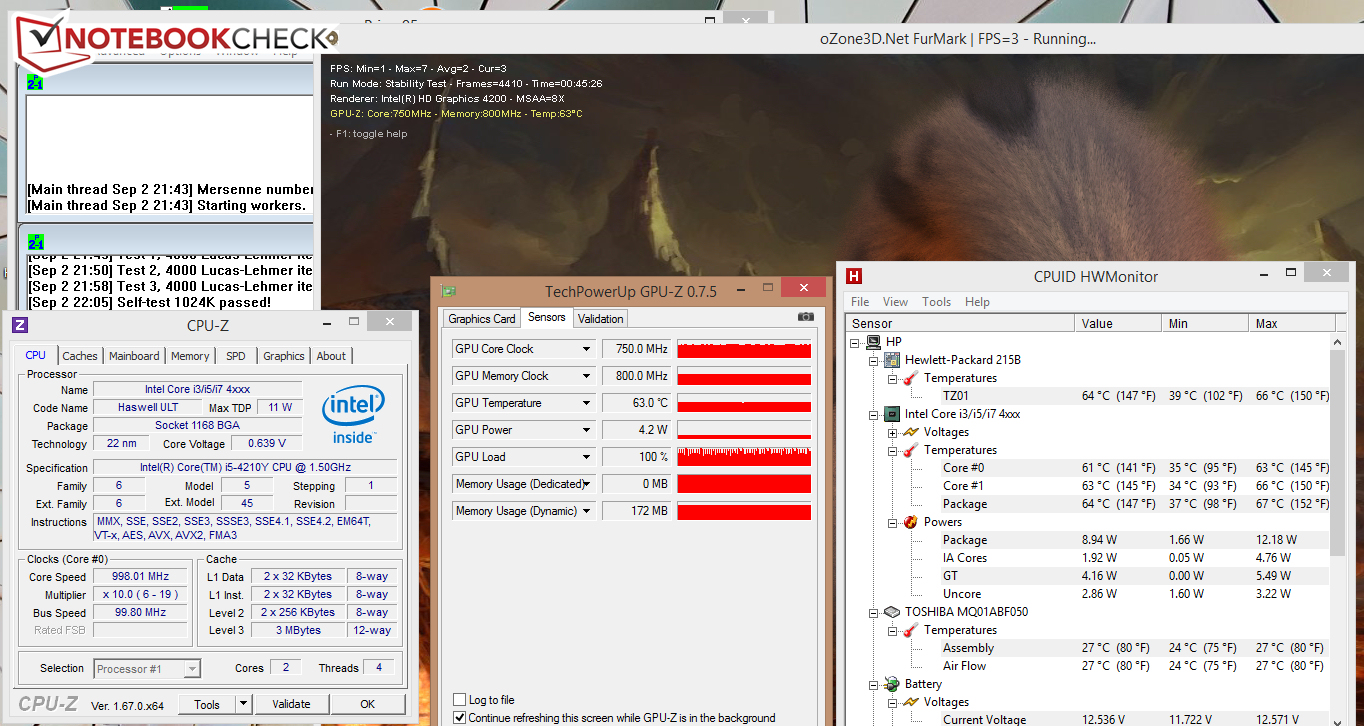Open the GPU Memory Clock sensor dropdown

tap(587, 376)
